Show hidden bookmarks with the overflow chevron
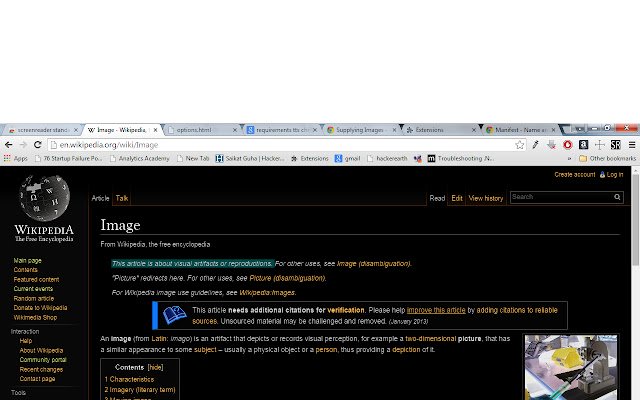Image resolution: width=640 pixels, height=400 pixels. tap(569, 158)
